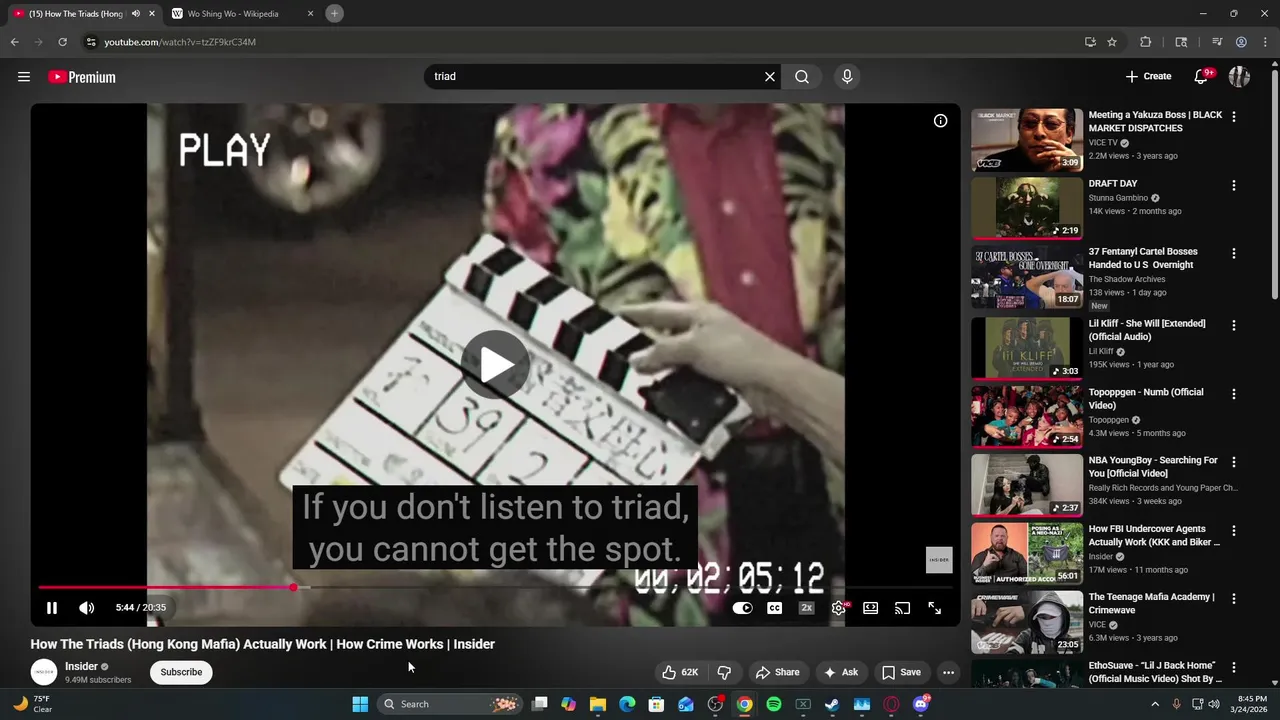Save the video to a playlist
The height and width of the screenshot is (720, 1280).
coord(901,672)
